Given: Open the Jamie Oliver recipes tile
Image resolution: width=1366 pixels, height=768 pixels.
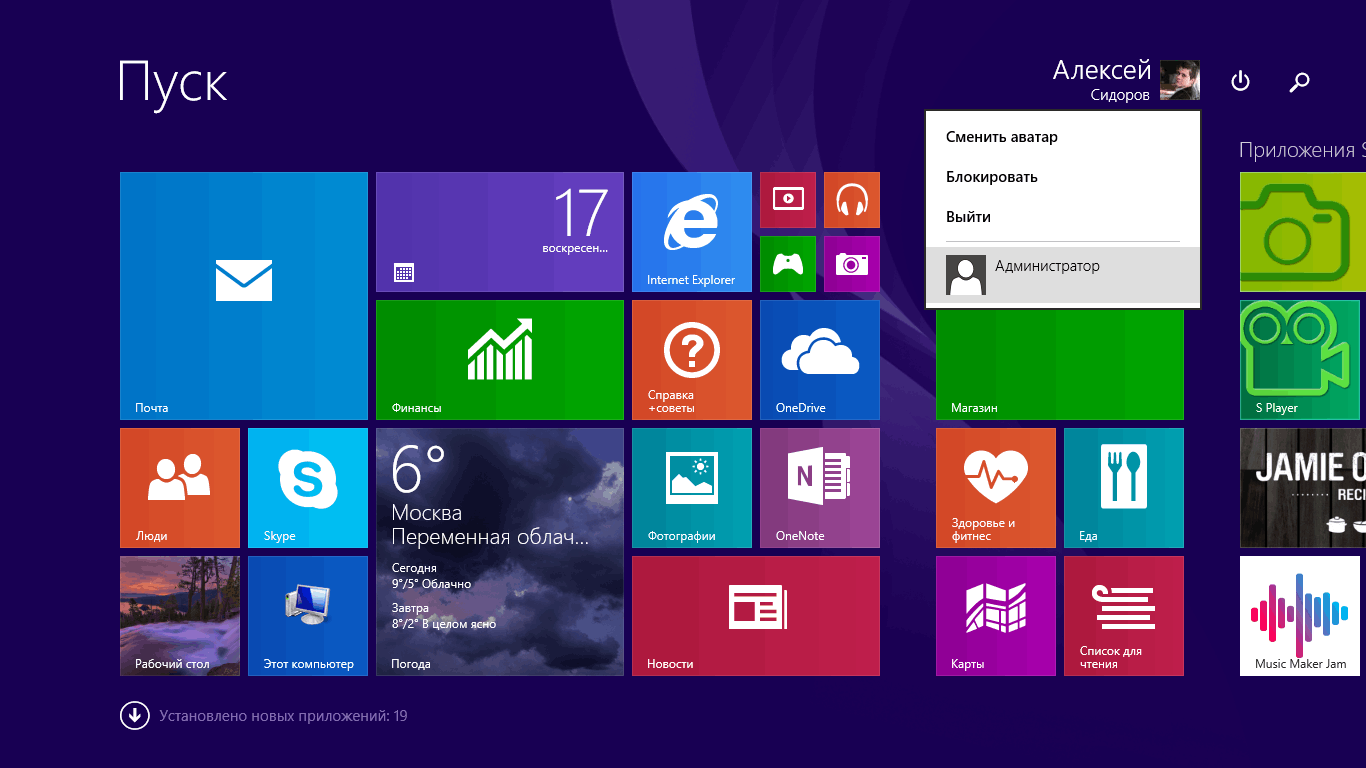Looking at the screenshot, I should pyautogui.click(x=1303, y=488).
